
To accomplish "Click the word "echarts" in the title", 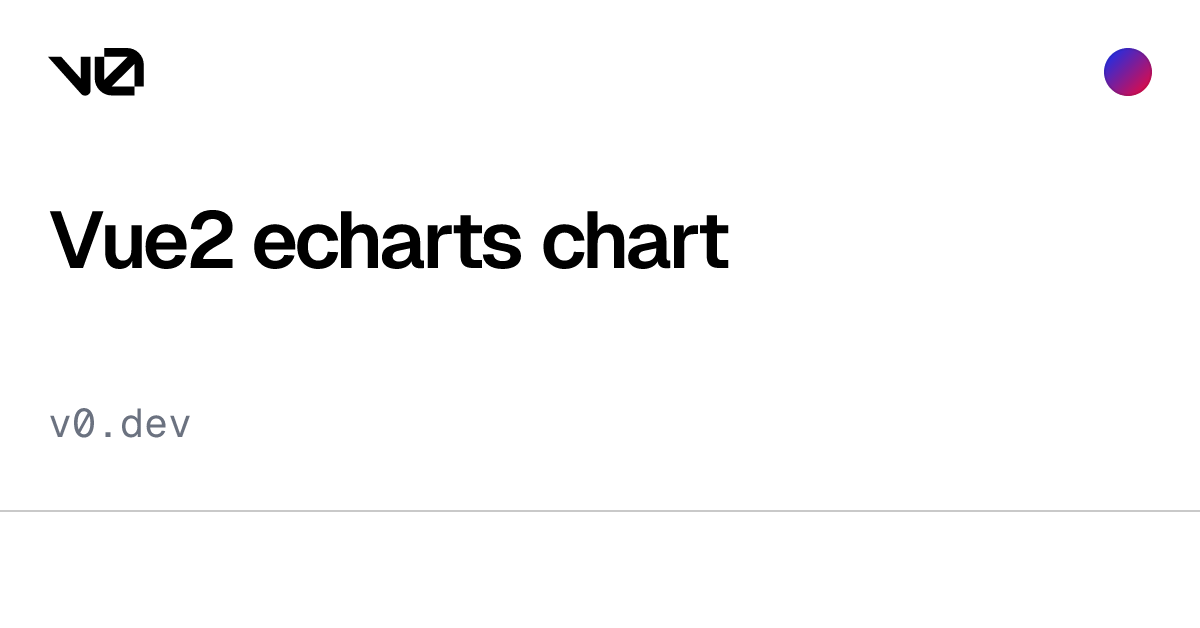I will pyautogui.click(x=387, y=241).
